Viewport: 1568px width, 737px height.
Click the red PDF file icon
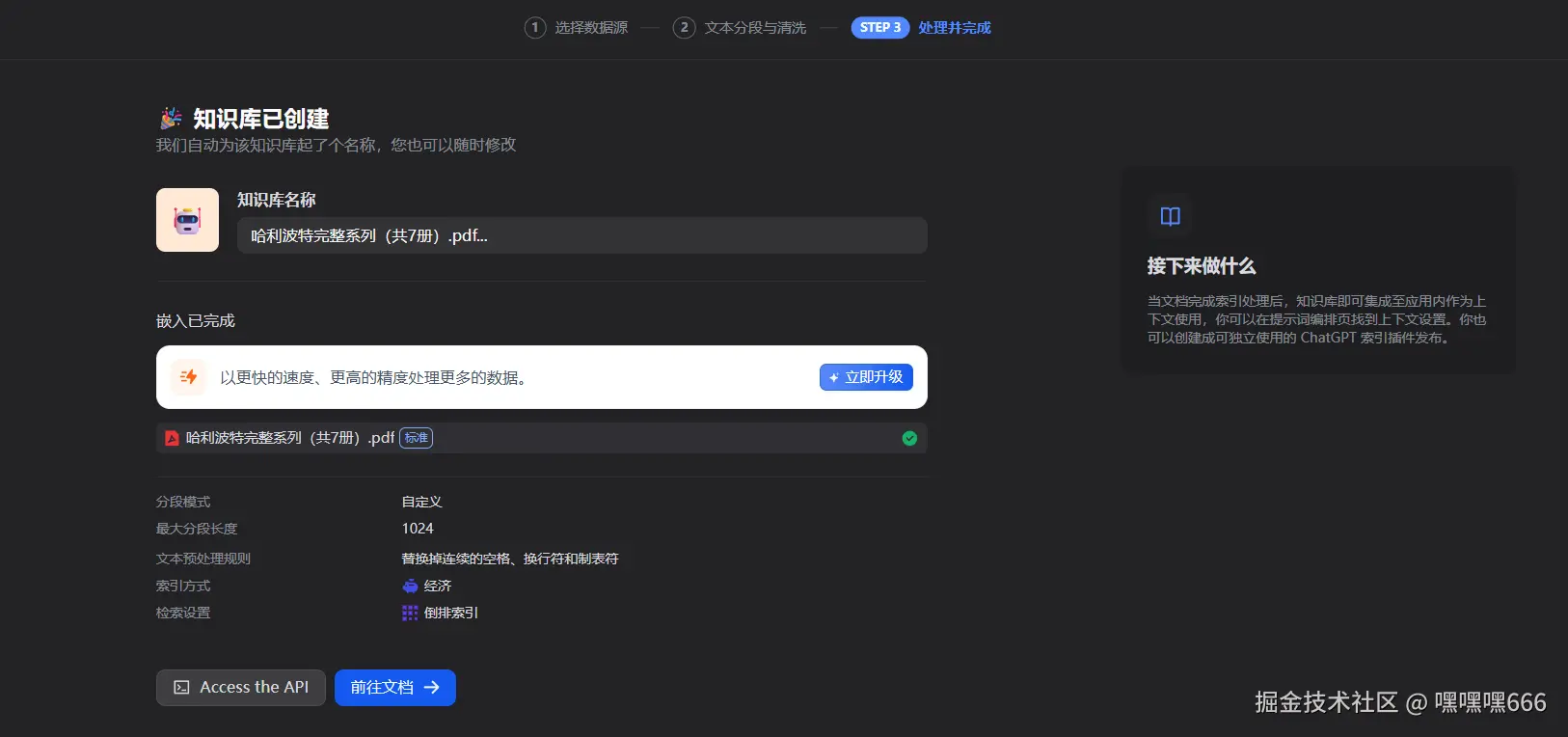pos(172,438)
